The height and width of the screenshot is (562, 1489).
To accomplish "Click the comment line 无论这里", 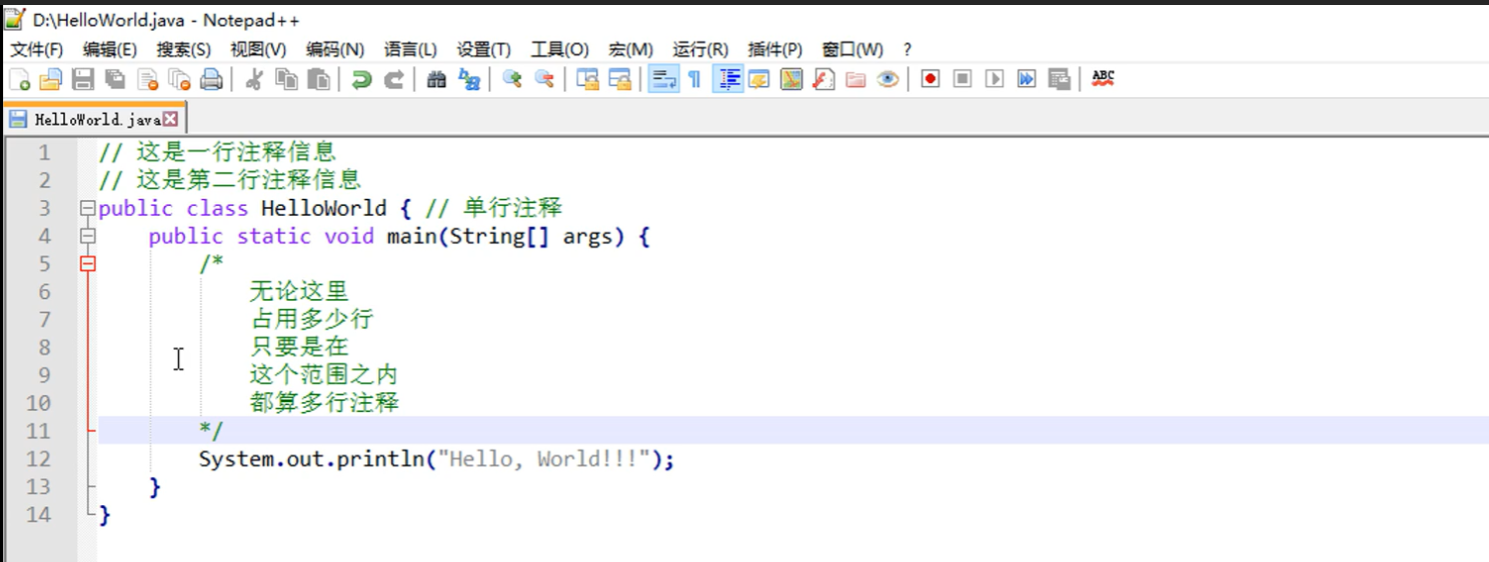I will tap(299, 292).
